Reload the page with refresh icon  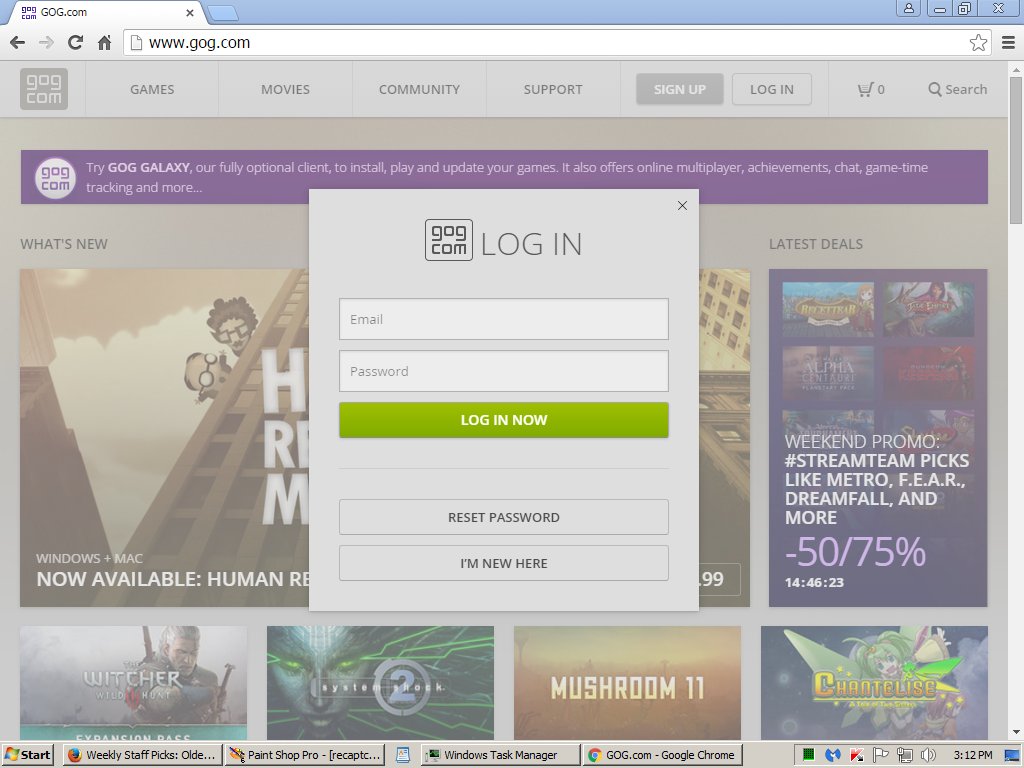pyautogui.click(x=75, y=42)
